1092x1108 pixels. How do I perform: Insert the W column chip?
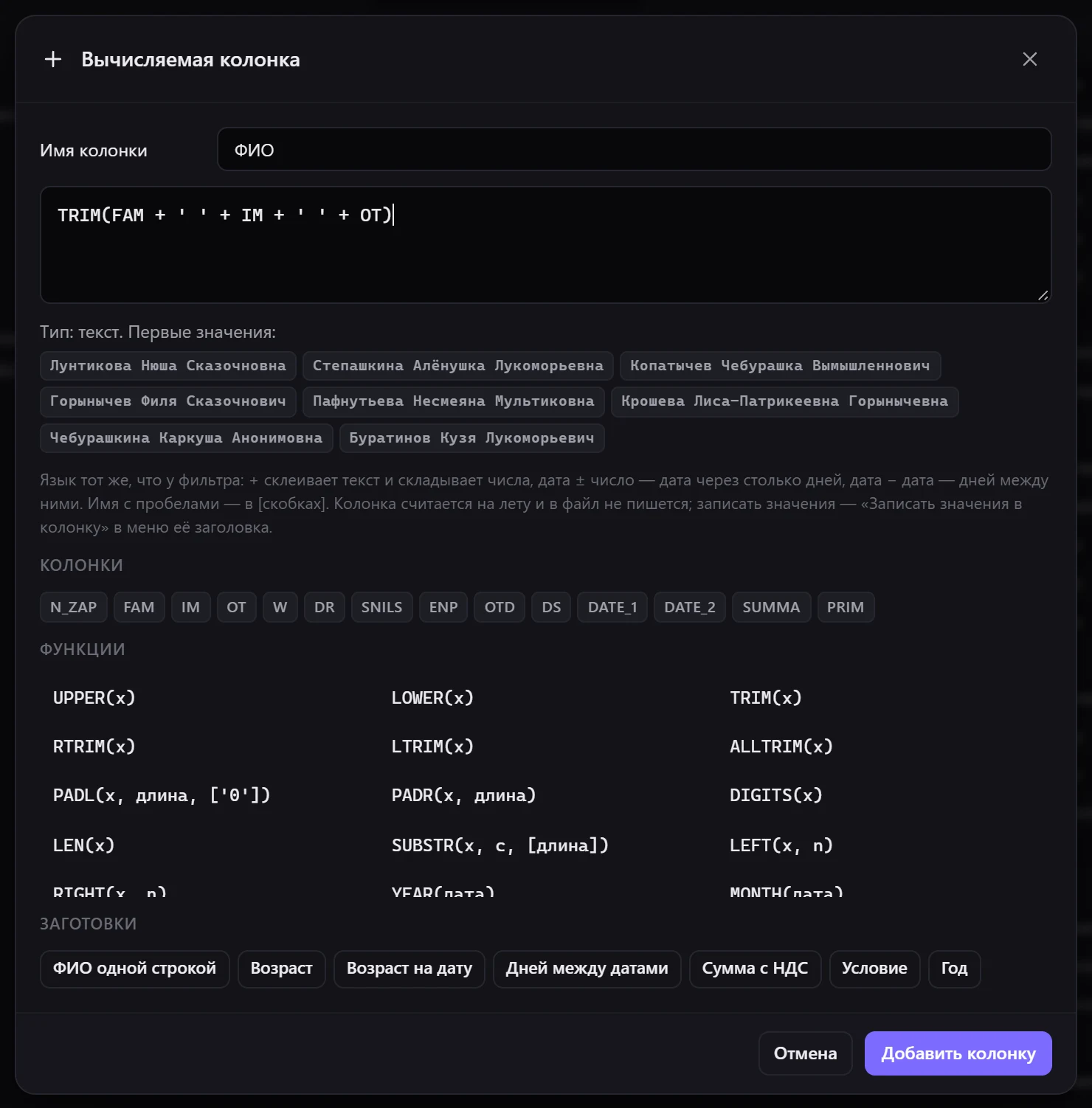click(x=280, y=607)
